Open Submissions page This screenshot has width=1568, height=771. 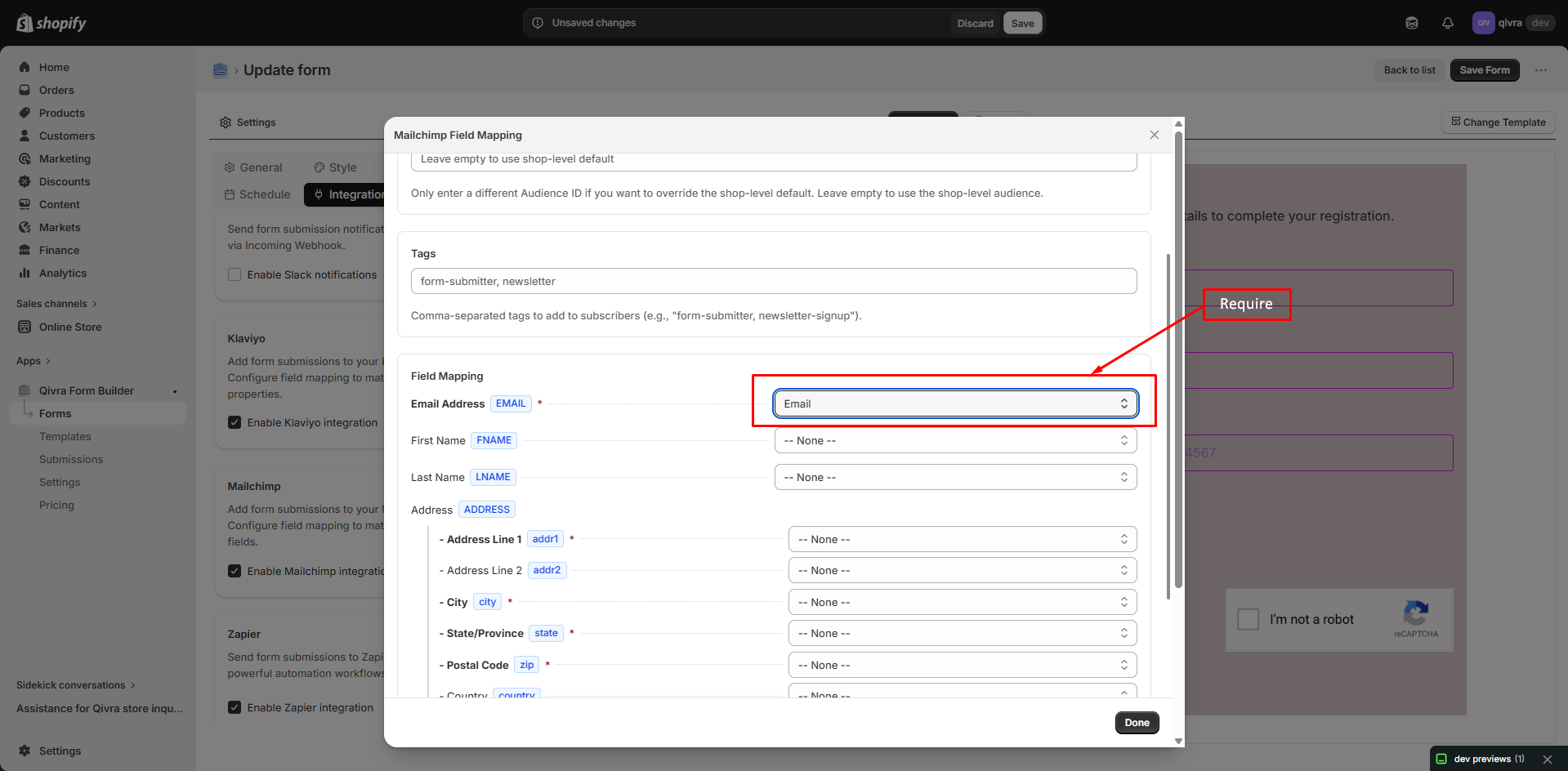point(71,459)
